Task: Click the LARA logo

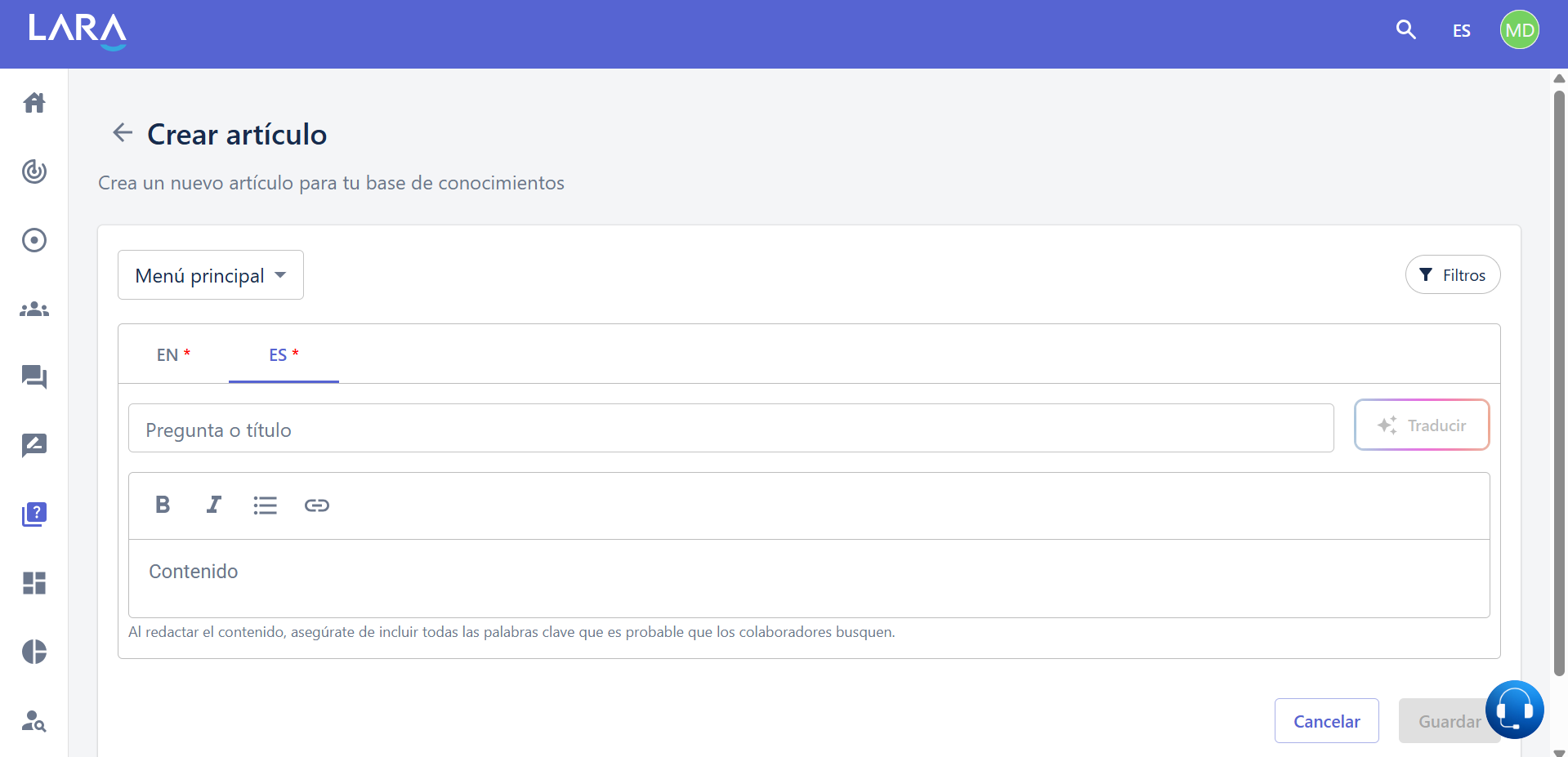Action: [x=78, y=31]
